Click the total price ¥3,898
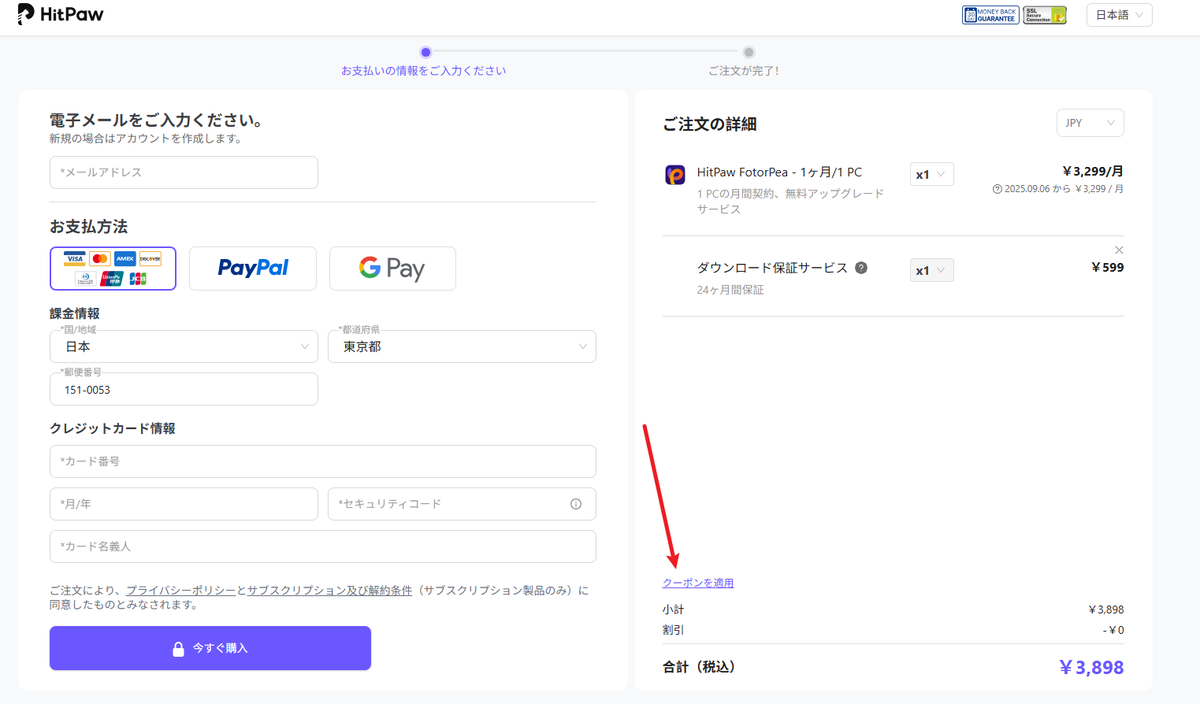 [x=1091, y=667]
